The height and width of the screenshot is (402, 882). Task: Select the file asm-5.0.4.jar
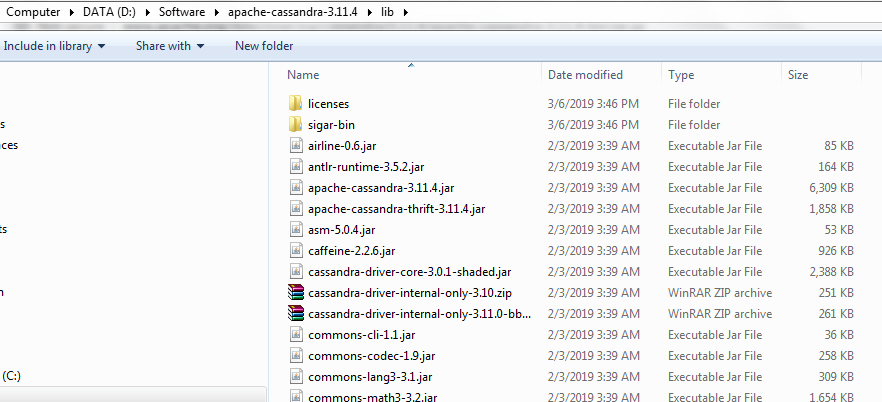pos(341,230)
